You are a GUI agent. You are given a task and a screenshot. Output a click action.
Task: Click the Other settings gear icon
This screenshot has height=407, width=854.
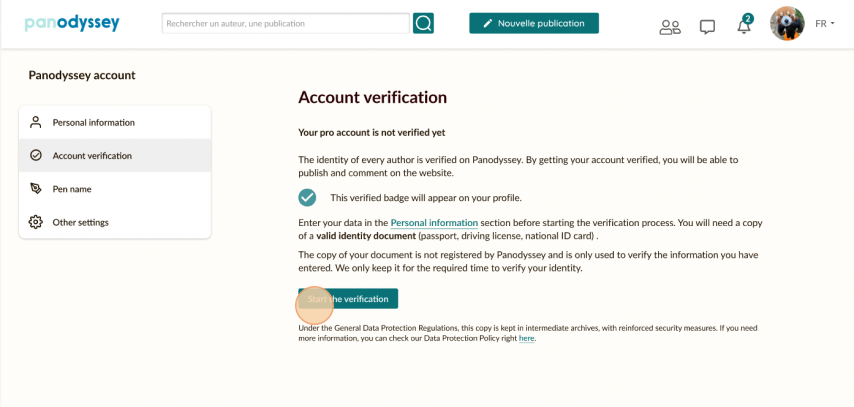pyautogui.click(x=36, y=221)
